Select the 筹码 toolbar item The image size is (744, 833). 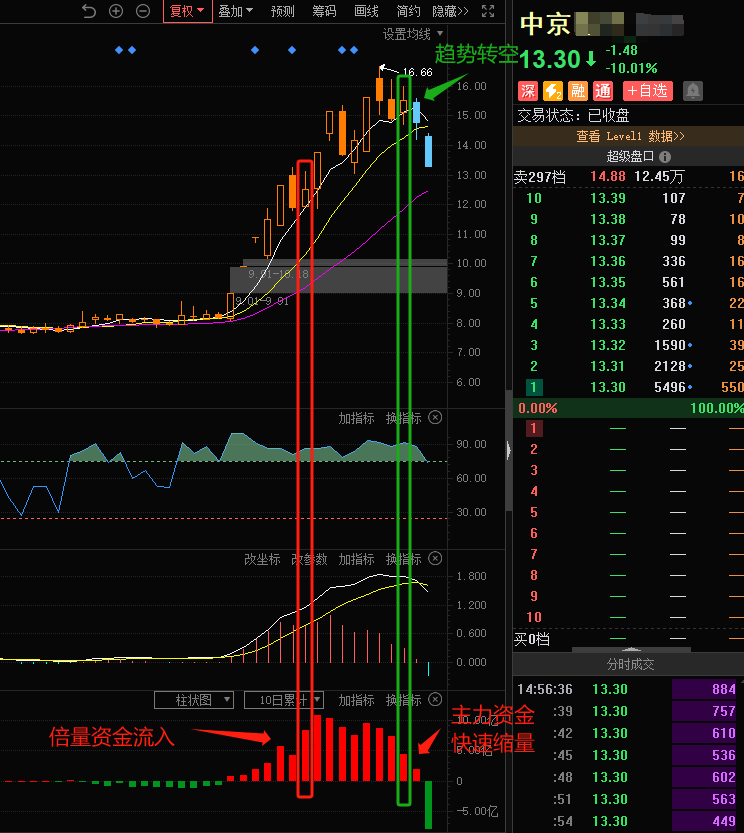click(324, 11)
